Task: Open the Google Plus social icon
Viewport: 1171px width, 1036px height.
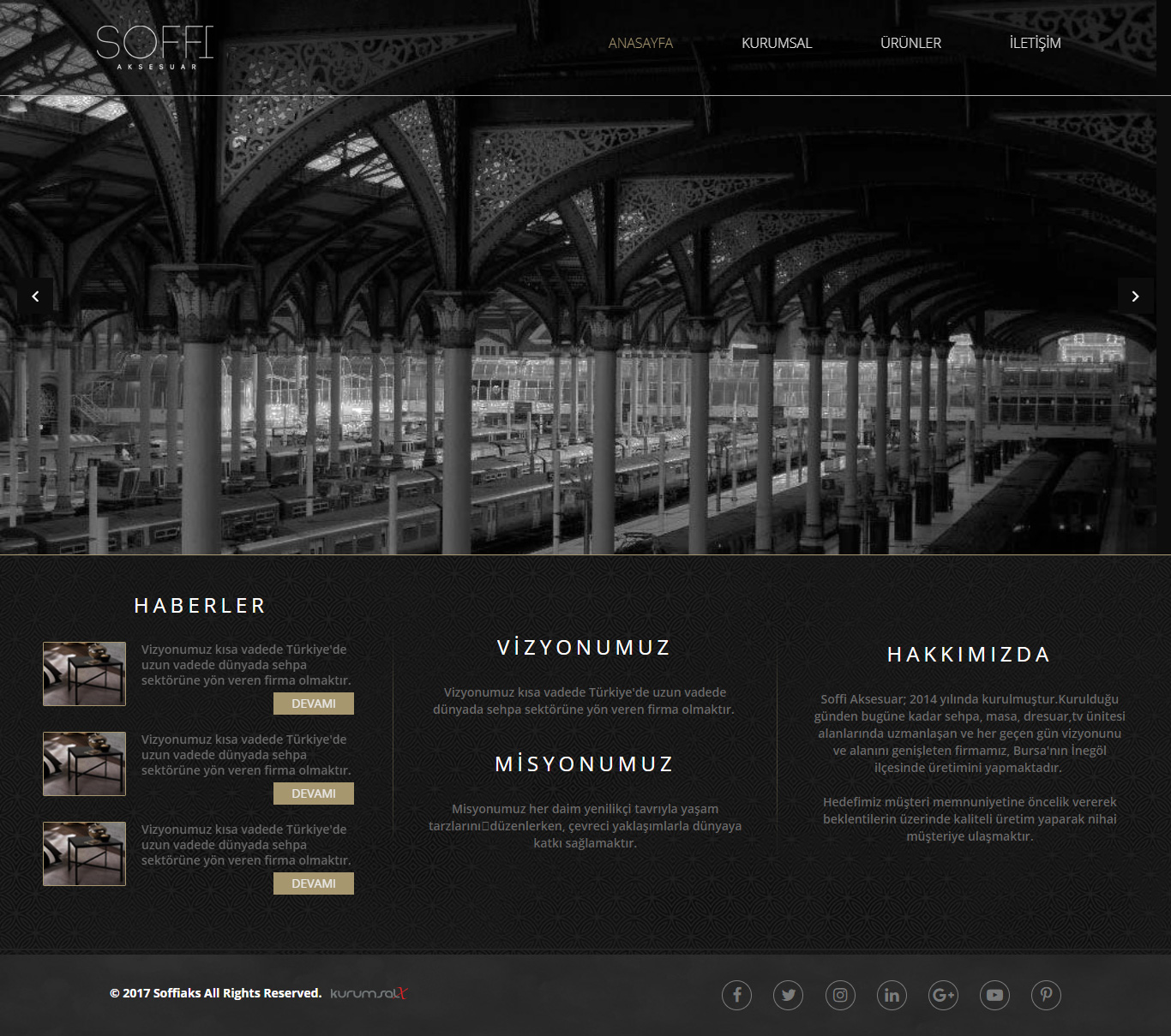Action: 943,995
